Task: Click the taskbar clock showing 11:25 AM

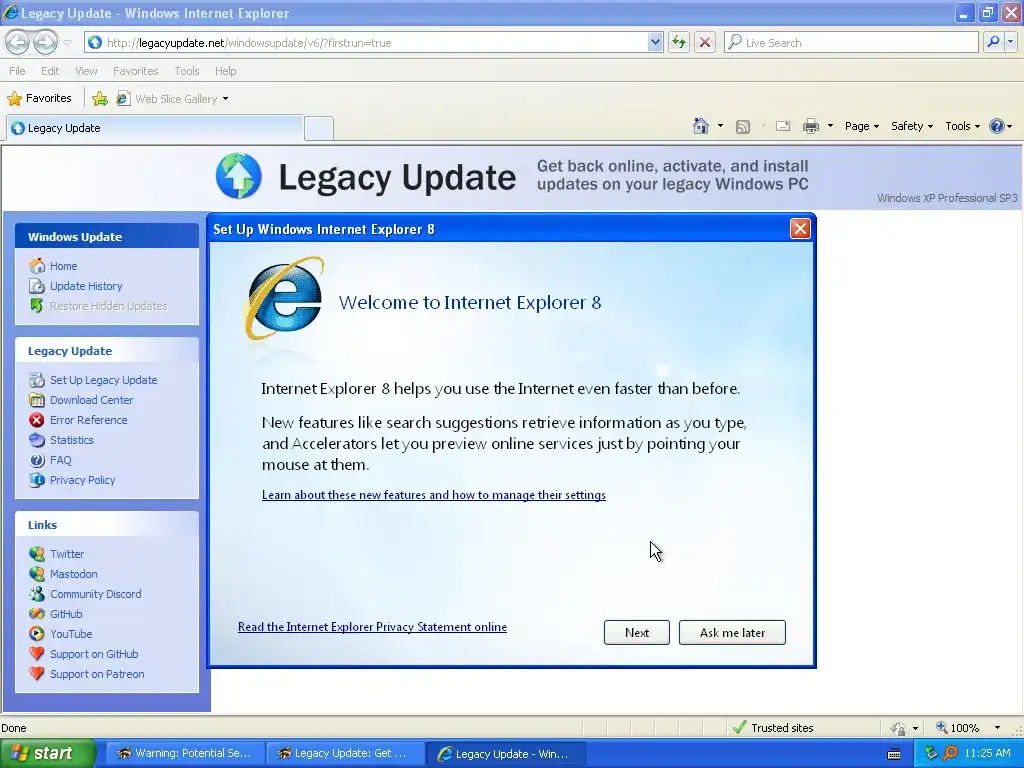Action: pos(987,754)
